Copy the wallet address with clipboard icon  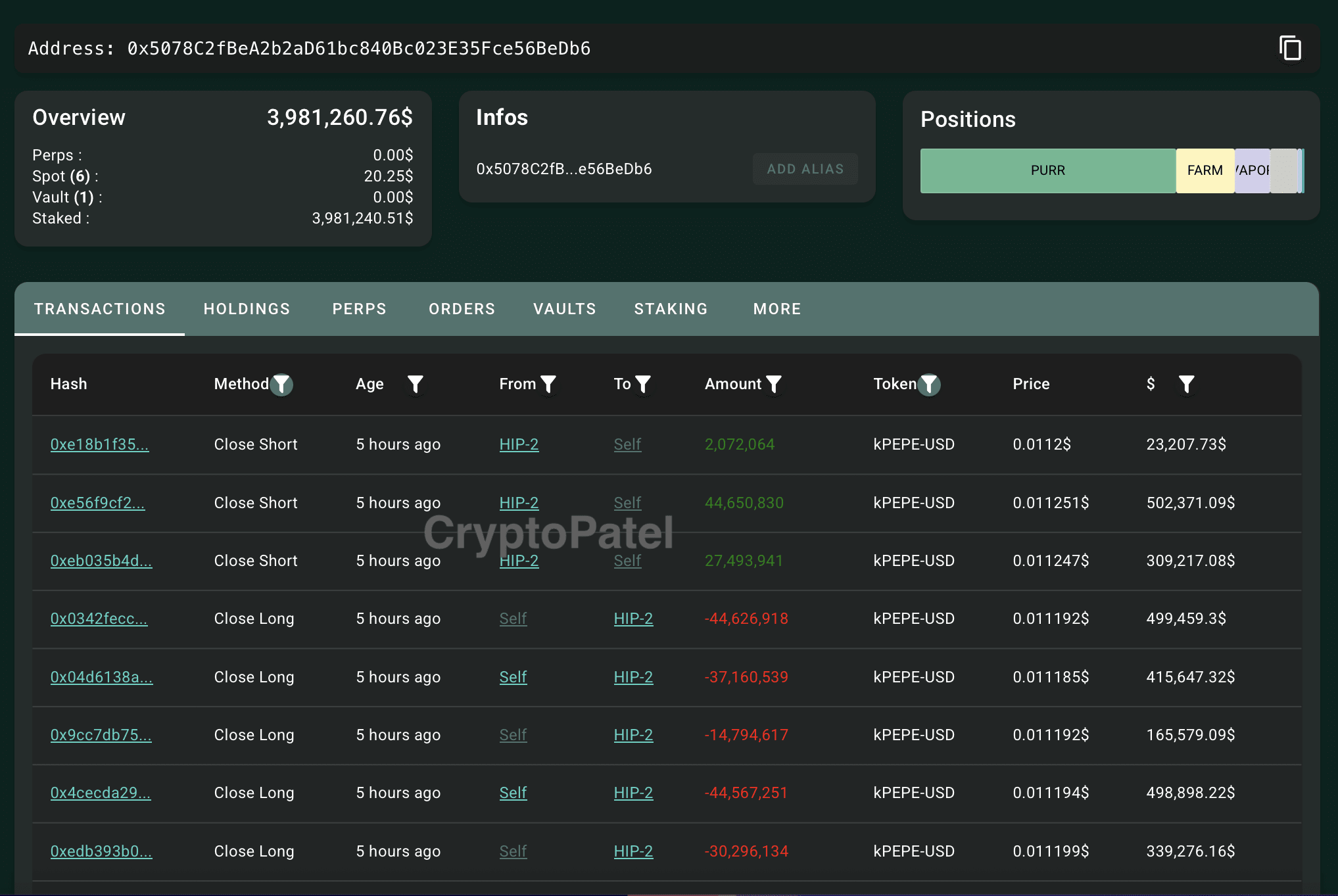point(1290,49)
